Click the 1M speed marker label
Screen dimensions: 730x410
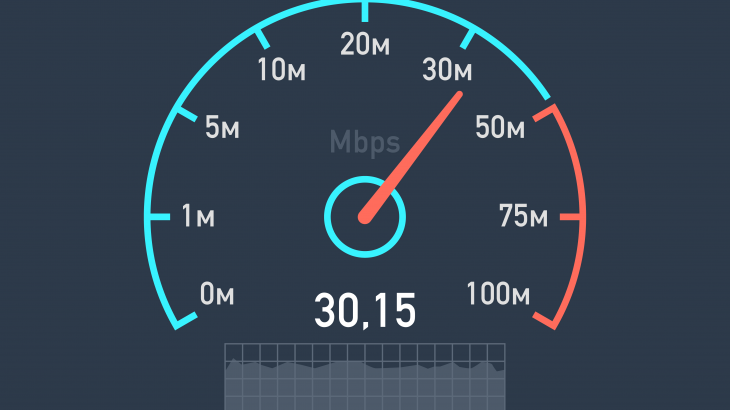[x=198, y=216]
